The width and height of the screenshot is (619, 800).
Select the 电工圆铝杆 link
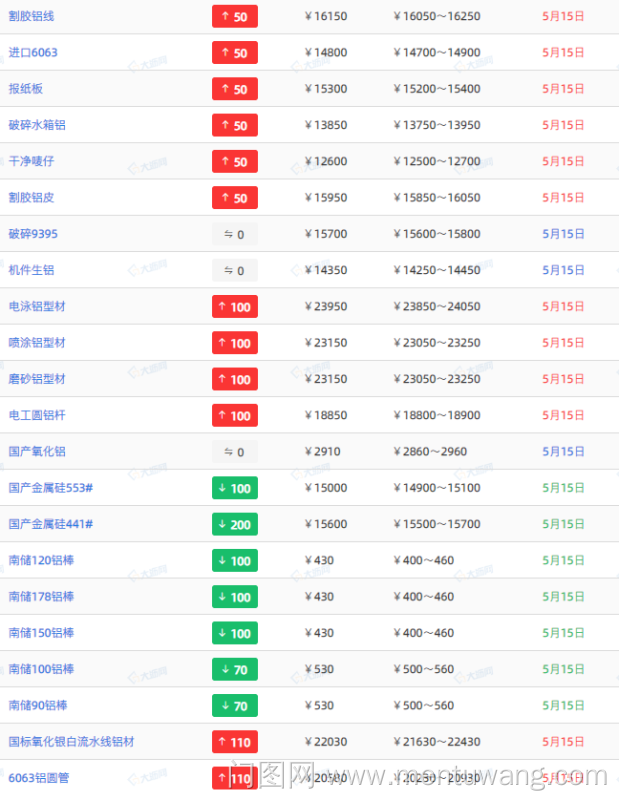tap(37, 415)
